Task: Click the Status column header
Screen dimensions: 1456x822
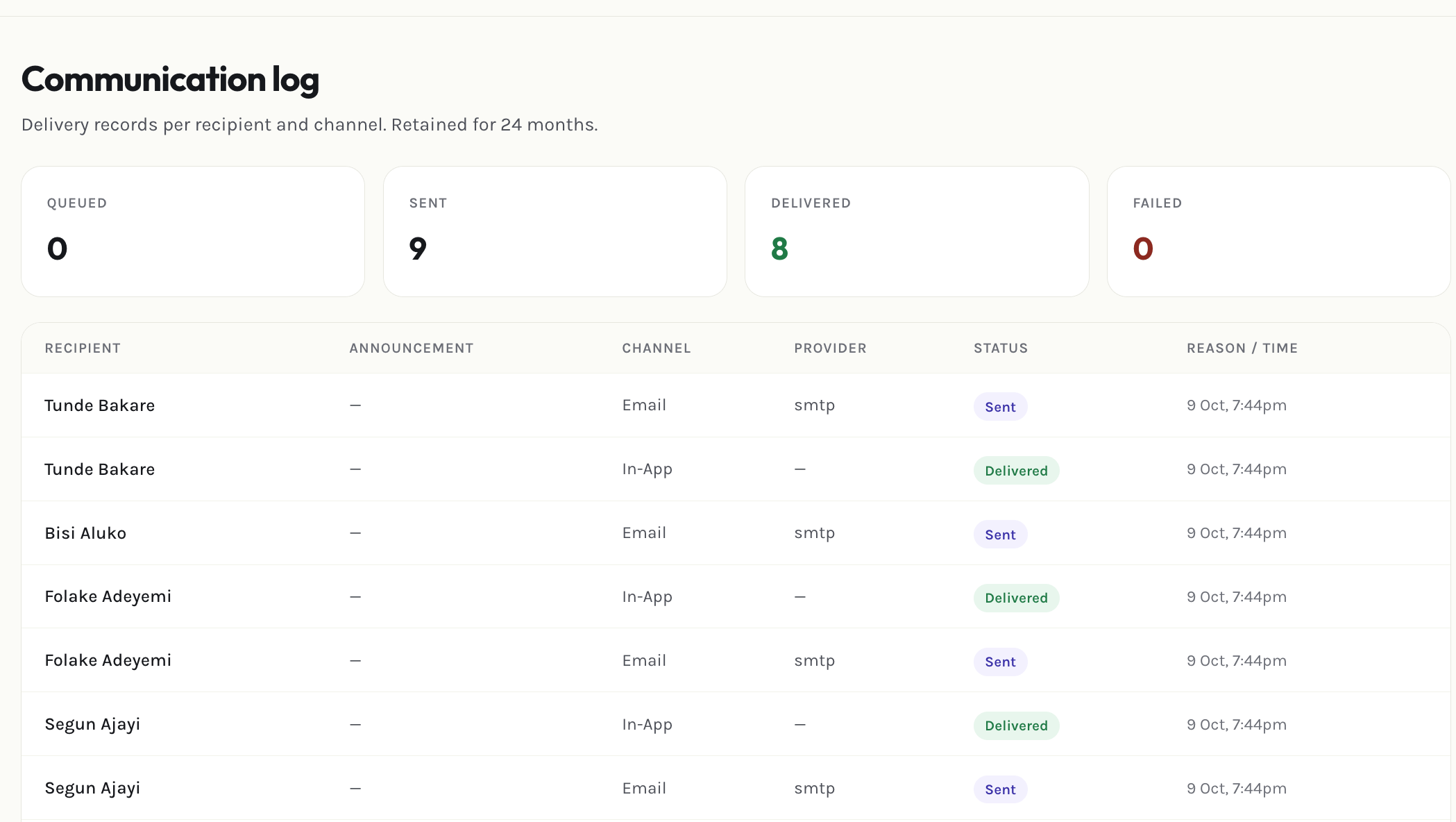Action: (1001, 349)
